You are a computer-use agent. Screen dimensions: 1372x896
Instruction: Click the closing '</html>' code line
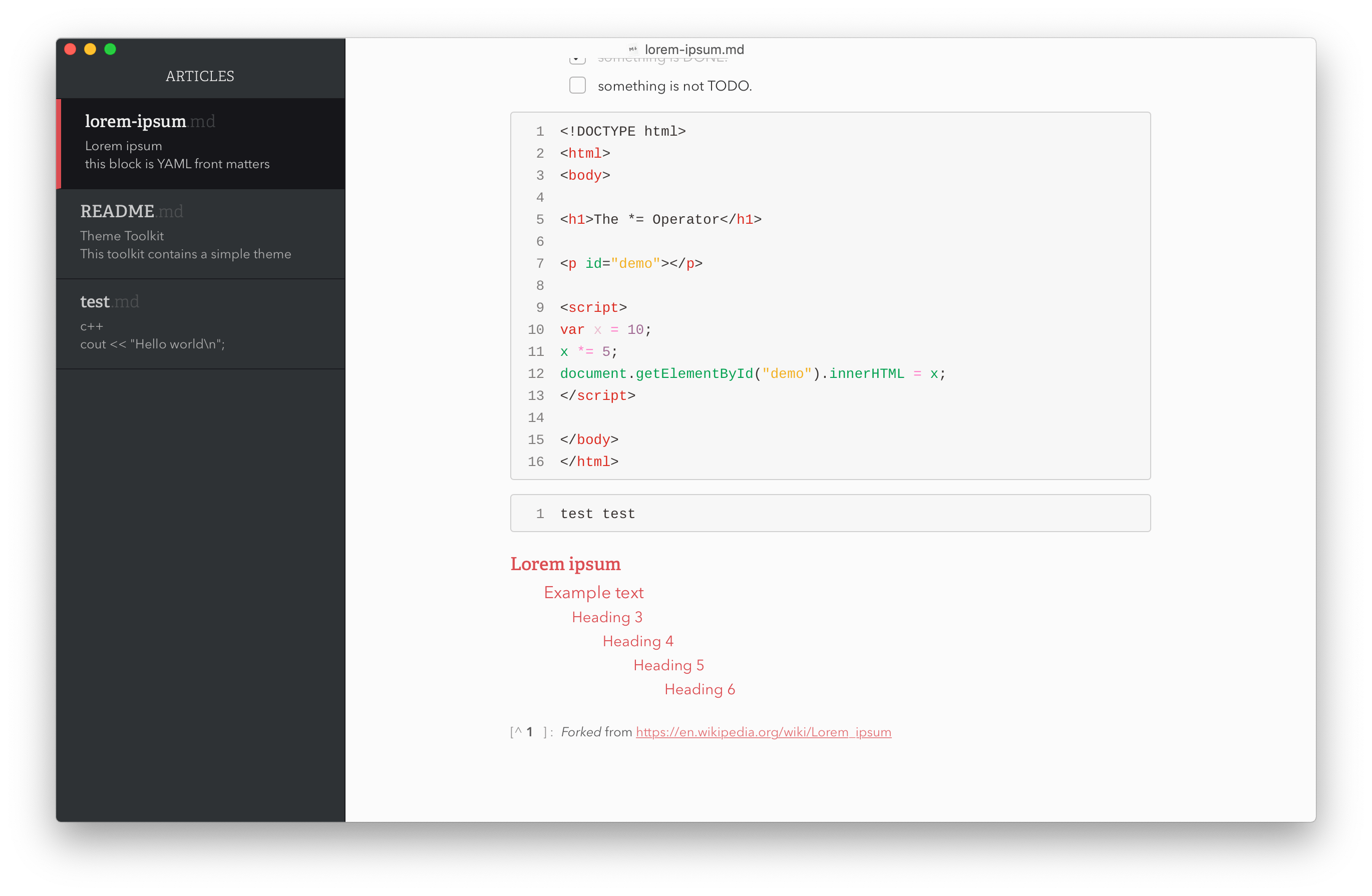589,462
